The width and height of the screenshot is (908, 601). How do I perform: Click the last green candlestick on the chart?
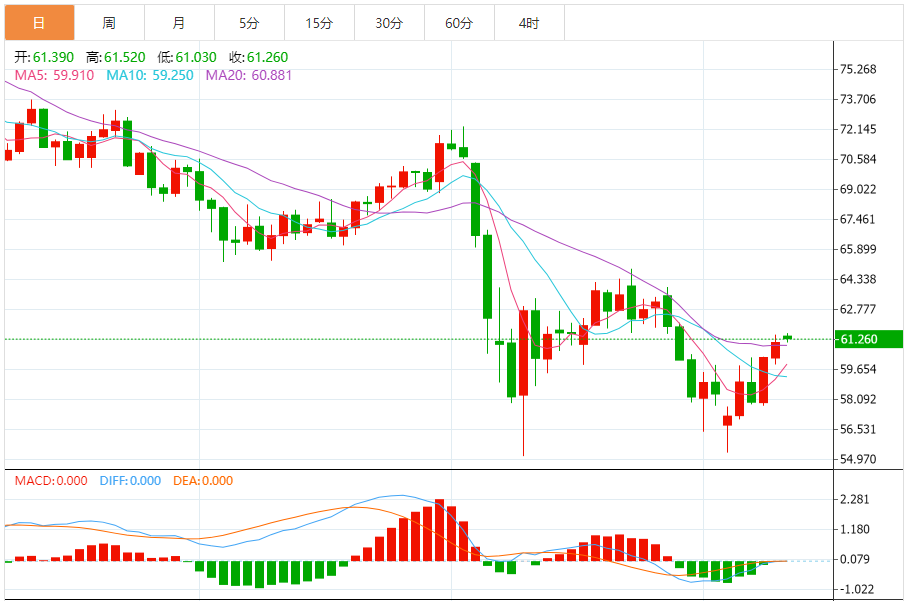[x=788, y=337]
